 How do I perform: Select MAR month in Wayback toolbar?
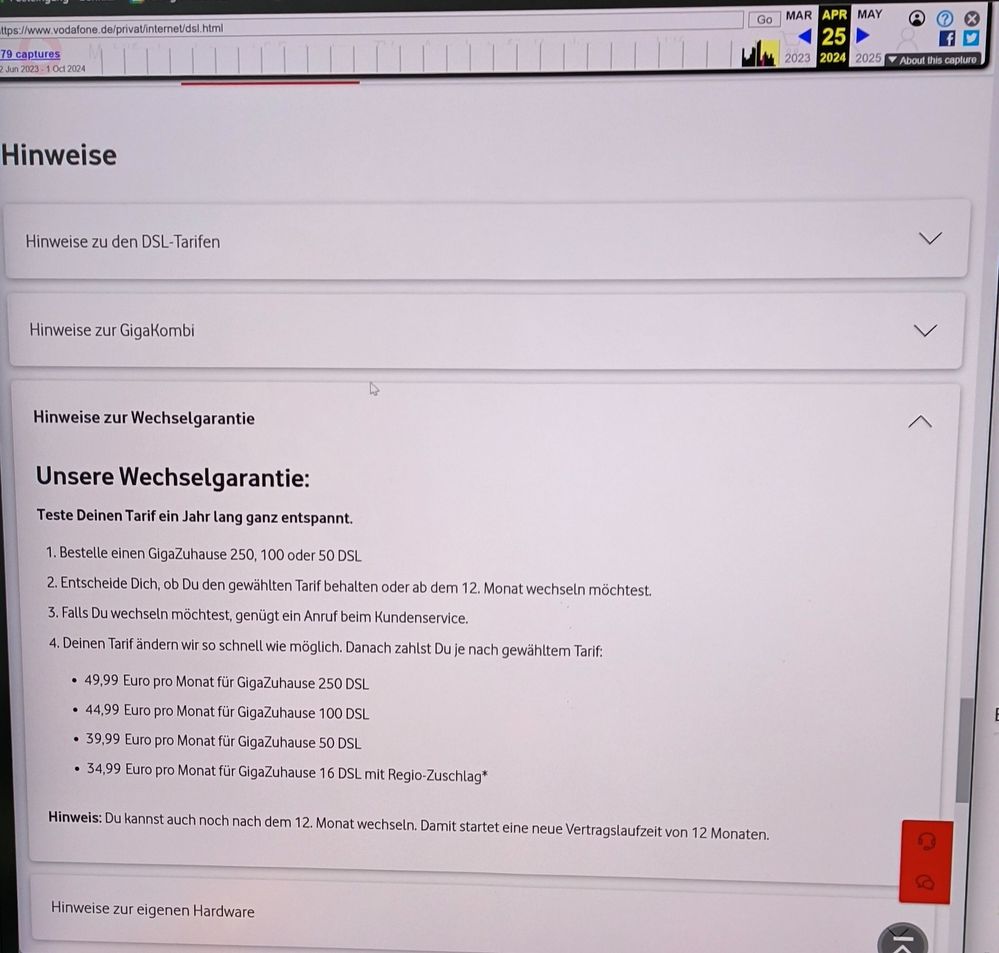pyautogui.click(x=799, y=15)
